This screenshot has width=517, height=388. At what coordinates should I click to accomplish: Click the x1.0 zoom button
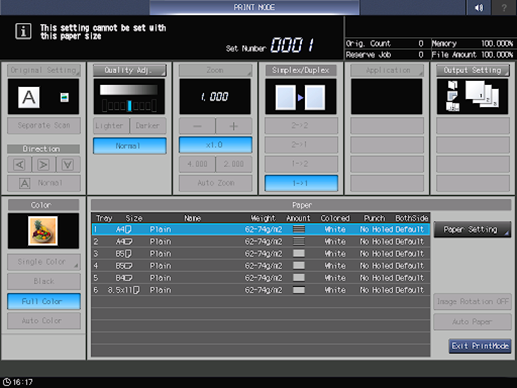215,145
